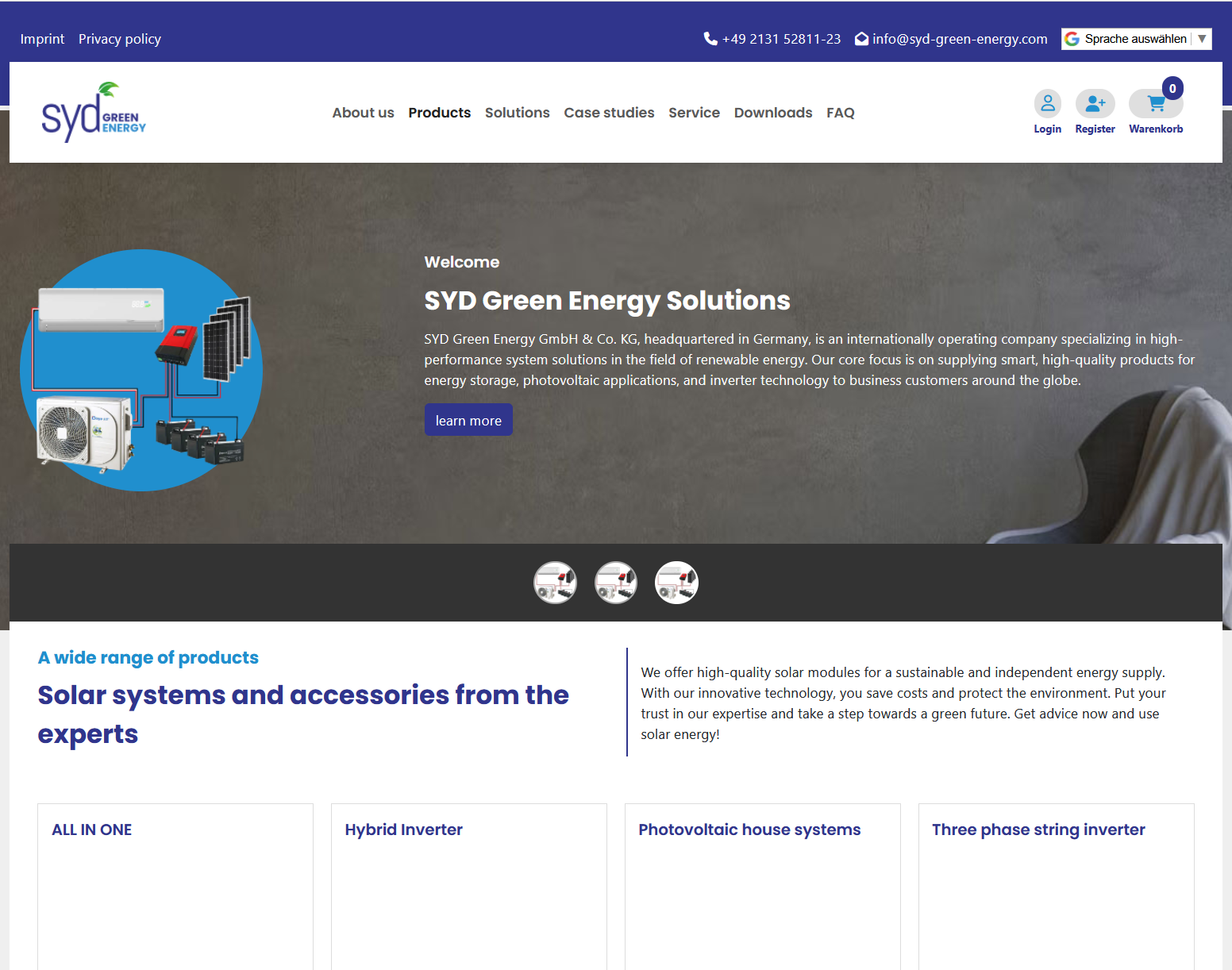Click the SYD Green Energy logo
Screen dimensions: 1232x970
[x=94, y=113]
